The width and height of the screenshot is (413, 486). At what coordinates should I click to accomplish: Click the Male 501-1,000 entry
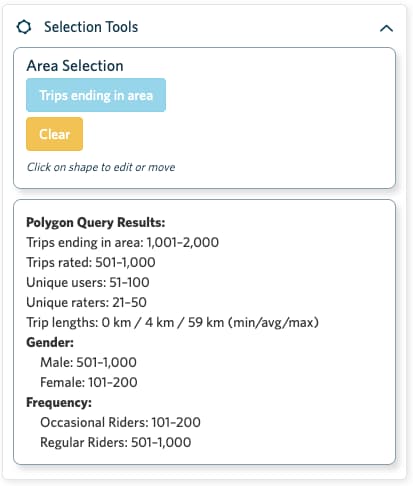pyautogui.click(x=88, y=362)
